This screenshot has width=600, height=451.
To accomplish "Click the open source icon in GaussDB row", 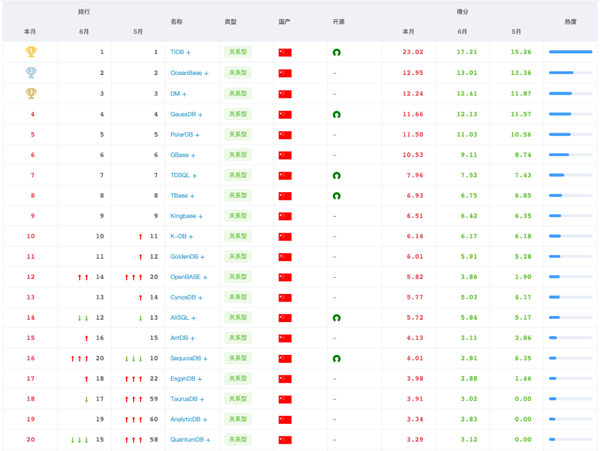I will point(337,114).
